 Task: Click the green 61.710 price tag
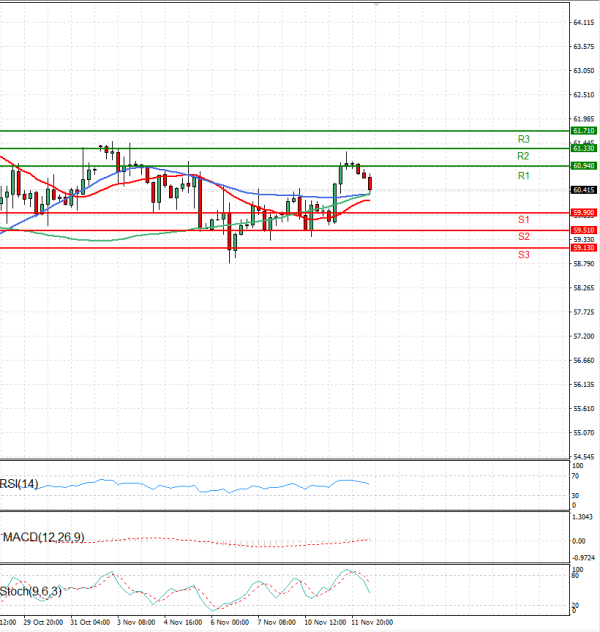coord(584,131)
